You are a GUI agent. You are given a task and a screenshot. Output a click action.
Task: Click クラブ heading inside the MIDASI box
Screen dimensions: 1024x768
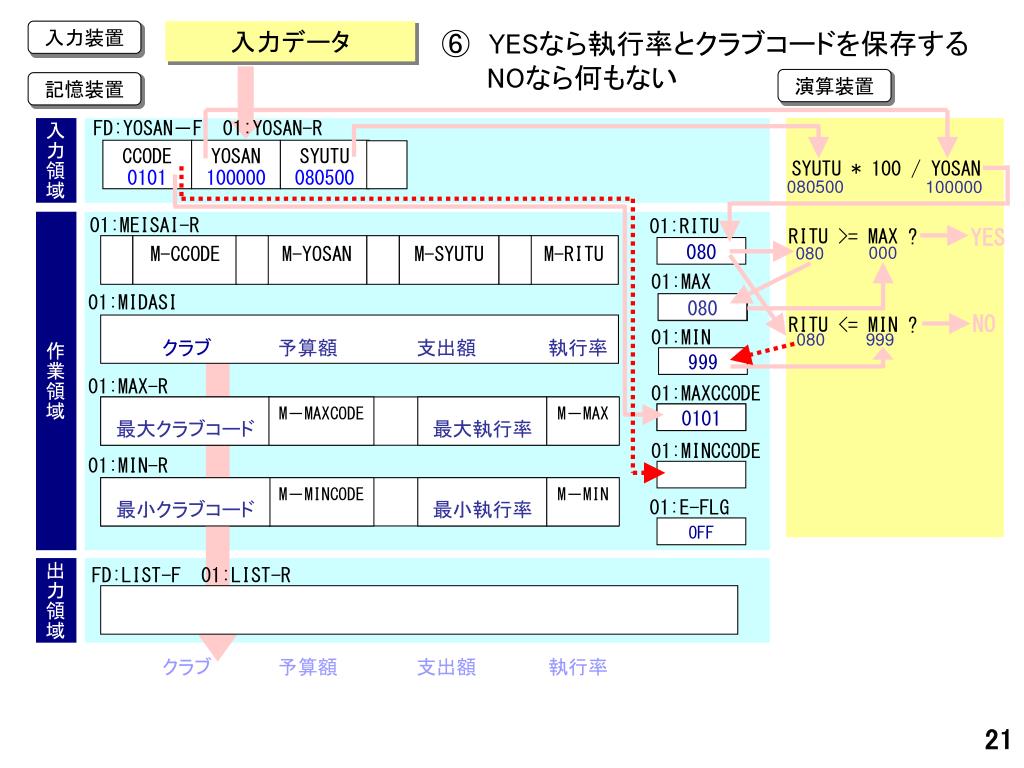coord(186,347)
